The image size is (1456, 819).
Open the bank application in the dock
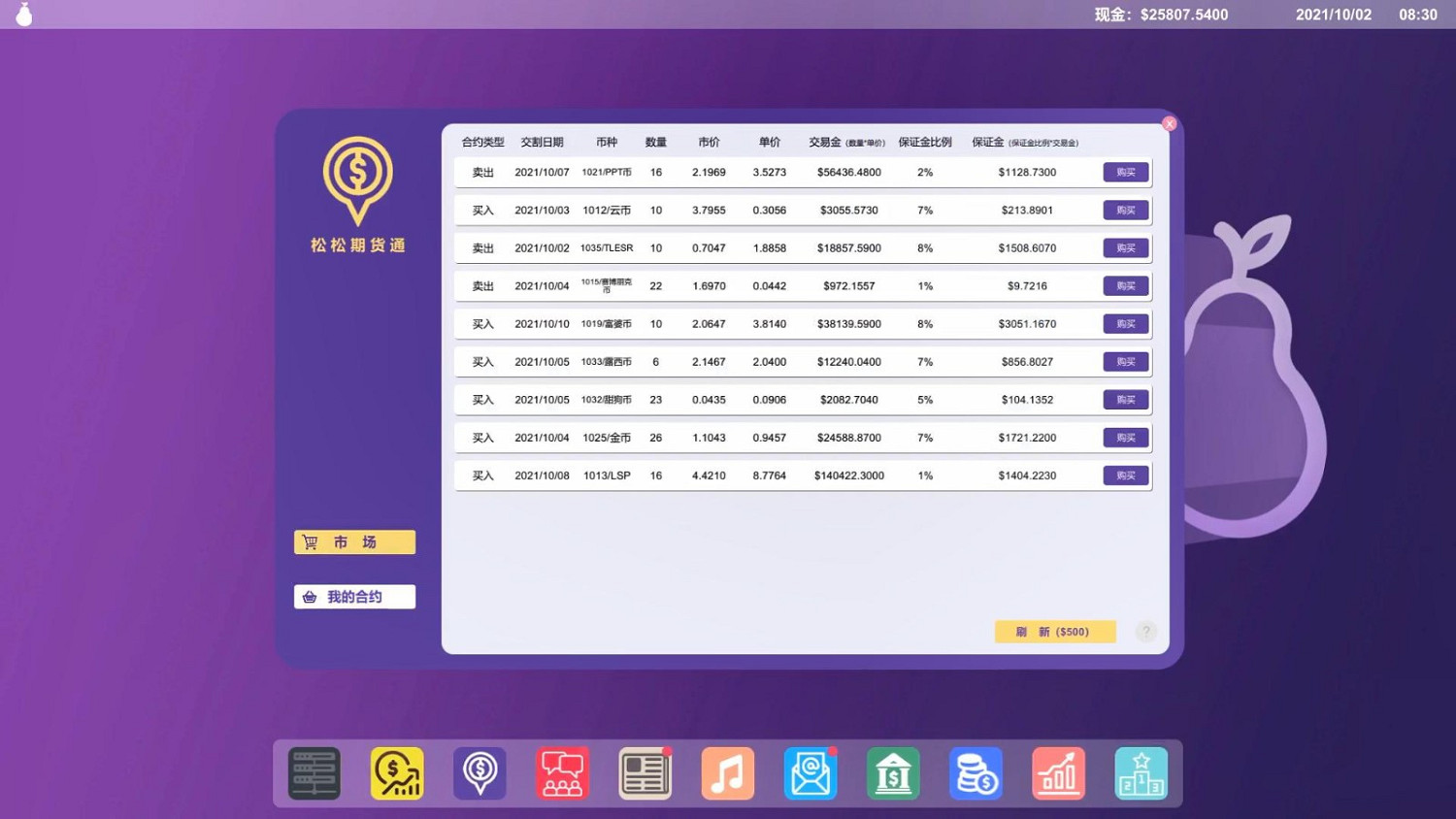tap(893, 773)
